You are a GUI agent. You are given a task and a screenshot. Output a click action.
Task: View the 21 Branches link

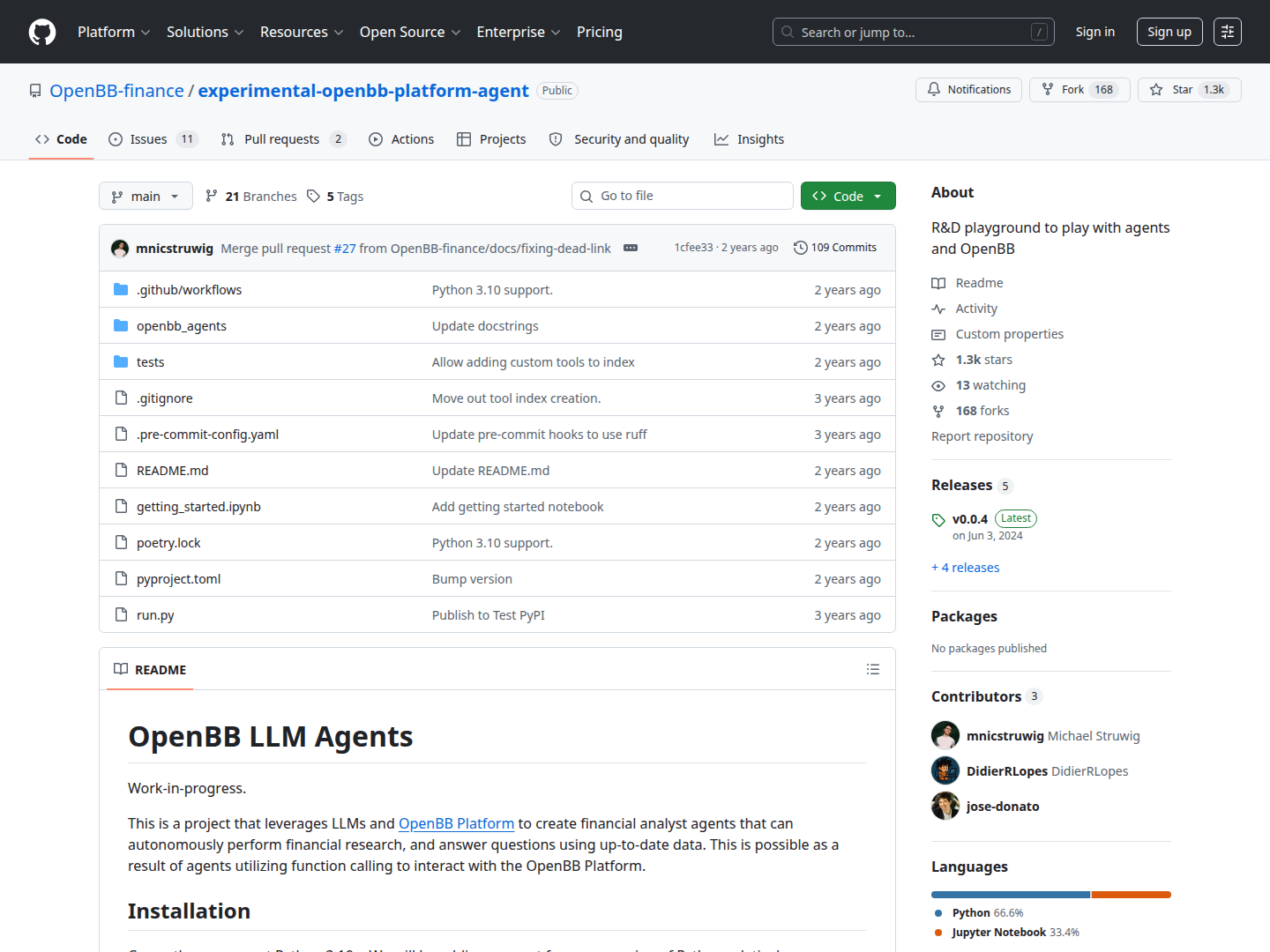pos(251,197)
